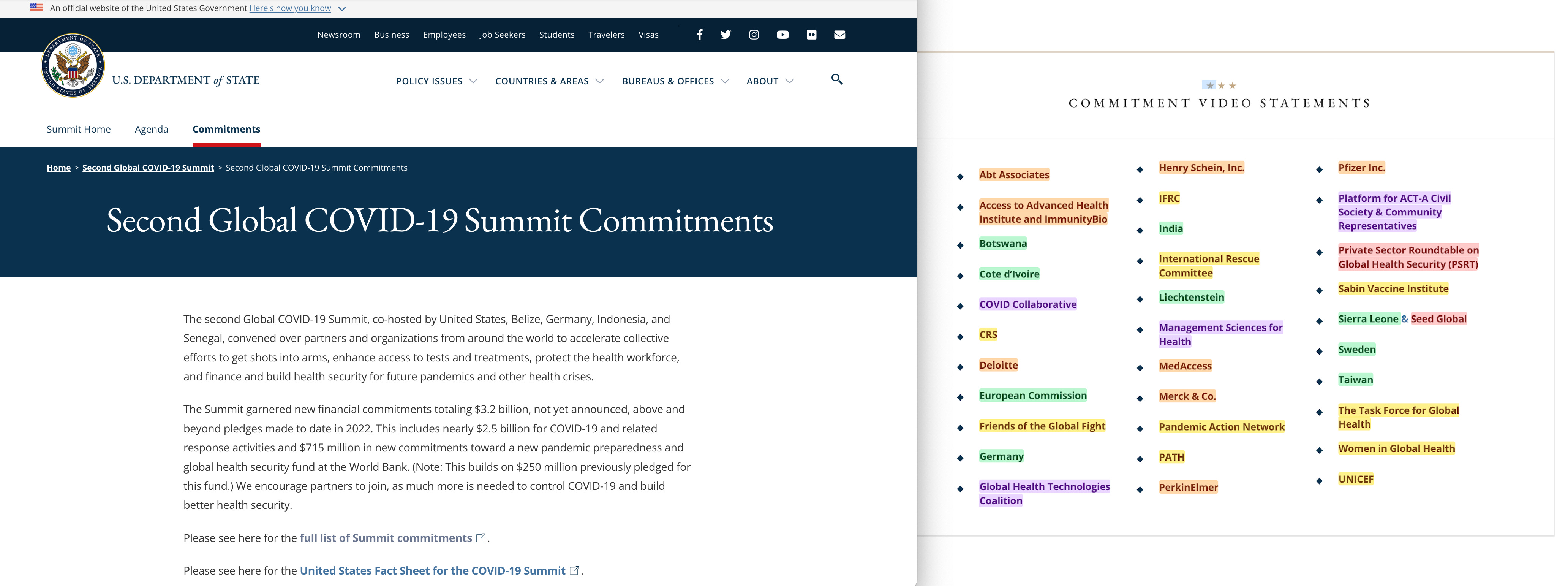Image resolution: width=1568 pixels, height=586 pixels.
Task: Open the Seed Global video statement
Action: pyautogui.click(x=1438, y=319)
